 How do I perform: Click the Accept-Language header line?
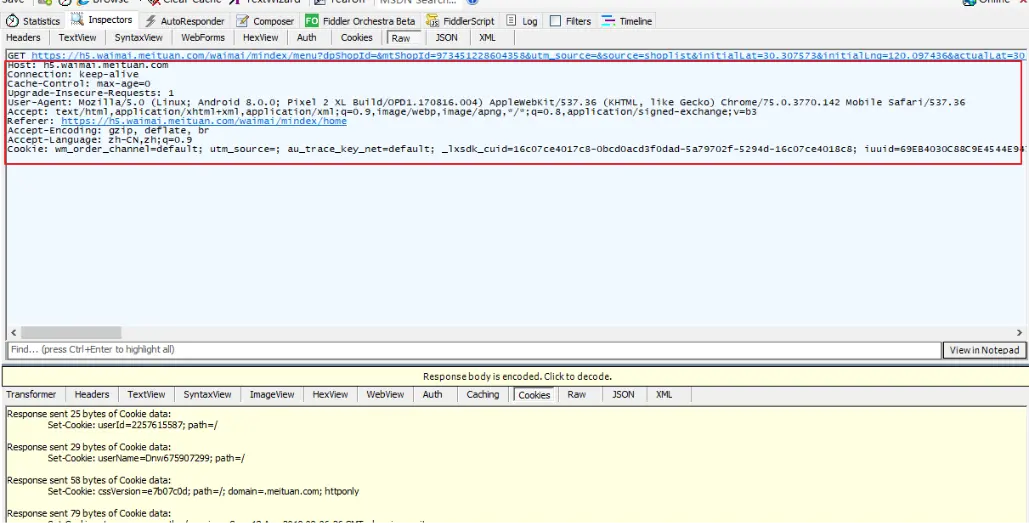click(x=100, y=139)
